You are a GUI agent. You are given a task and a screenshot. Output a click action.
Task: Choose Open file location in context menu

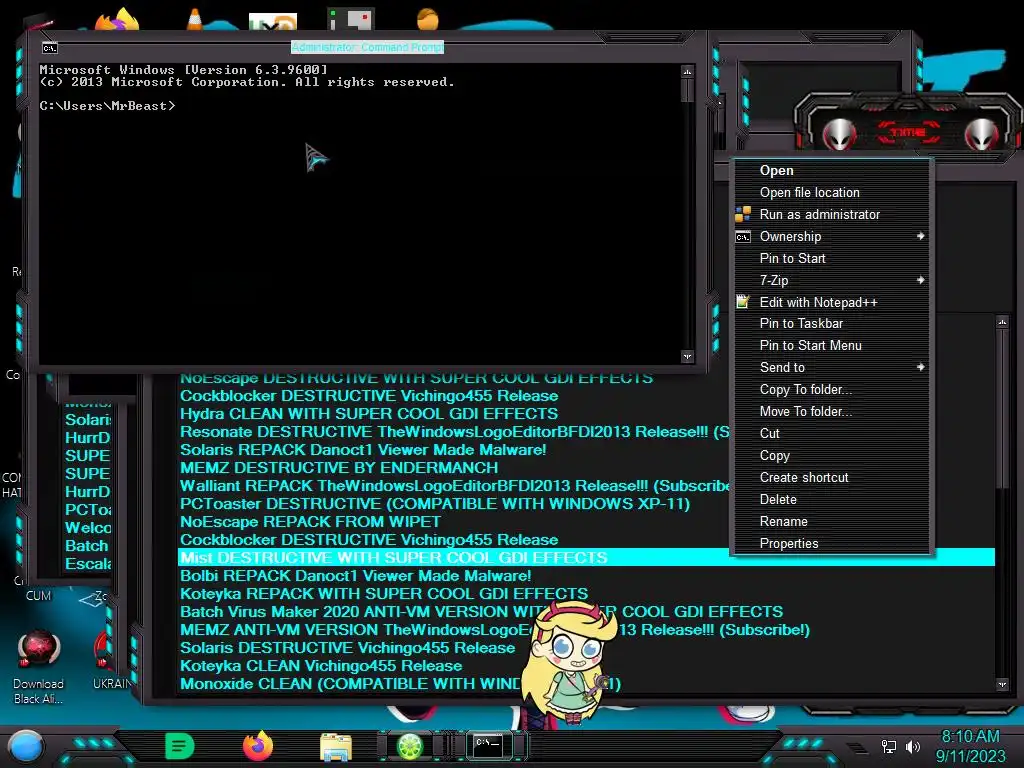831,193
